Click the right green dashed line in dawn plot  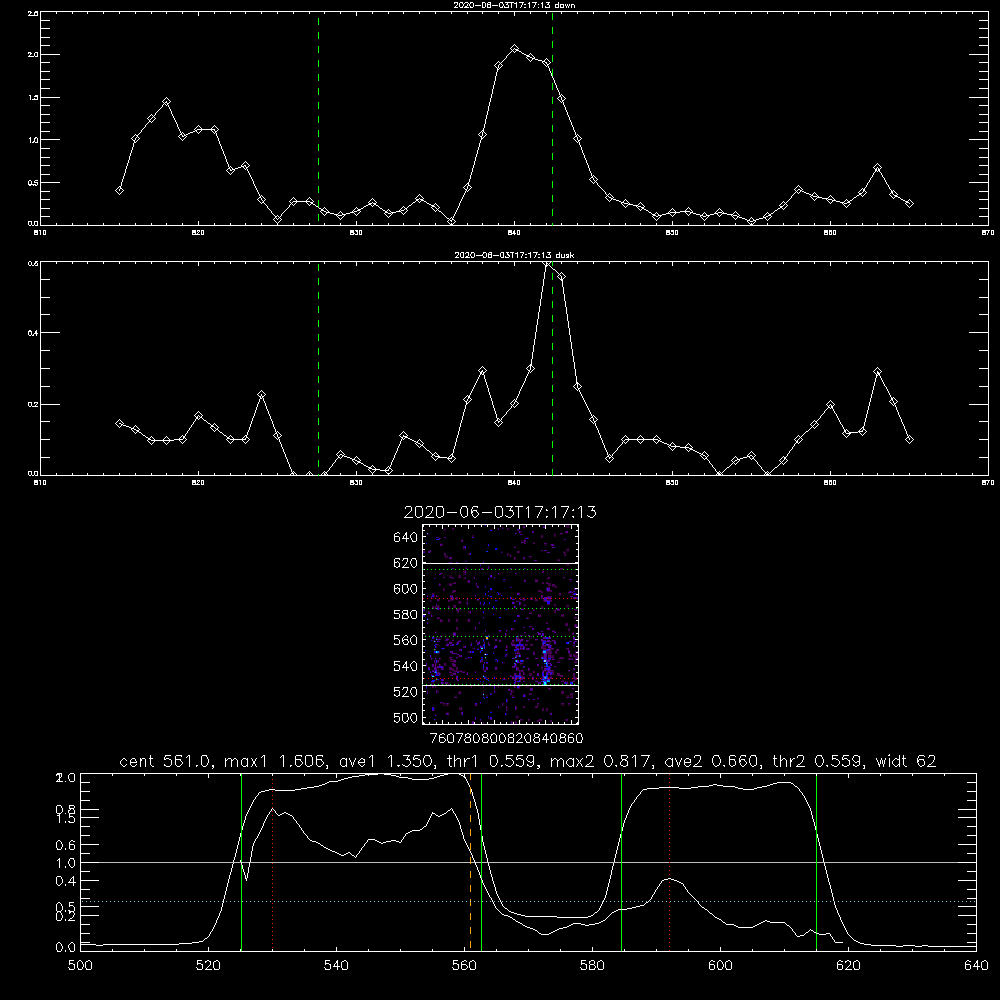click(x=552, y=118)
